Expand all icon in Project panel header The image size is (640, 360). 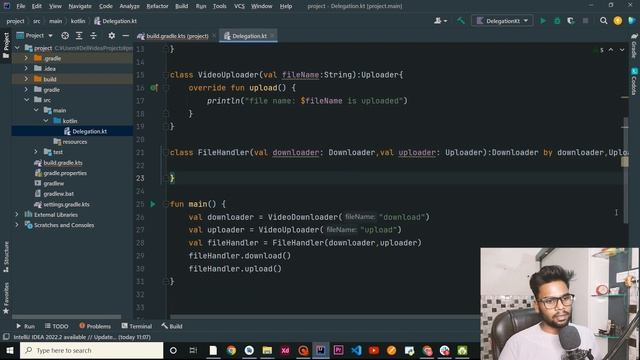pyautogui.click(x=79, y=36)
